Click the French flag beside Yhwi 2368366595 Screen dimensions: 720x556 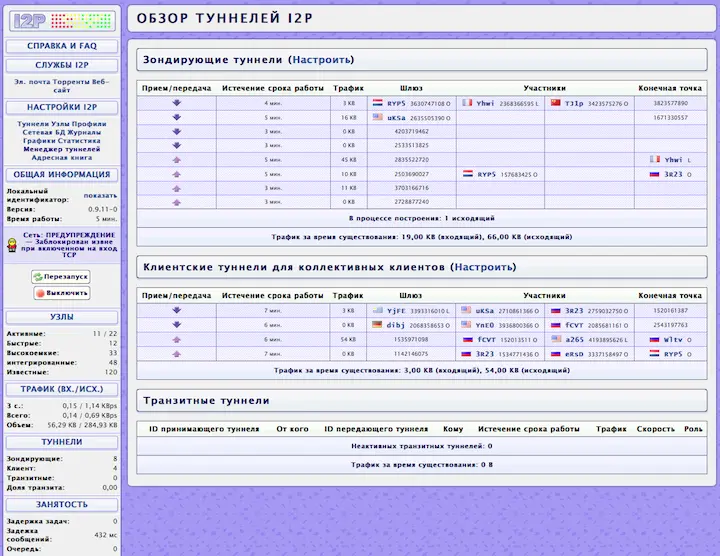coord(467,103)
